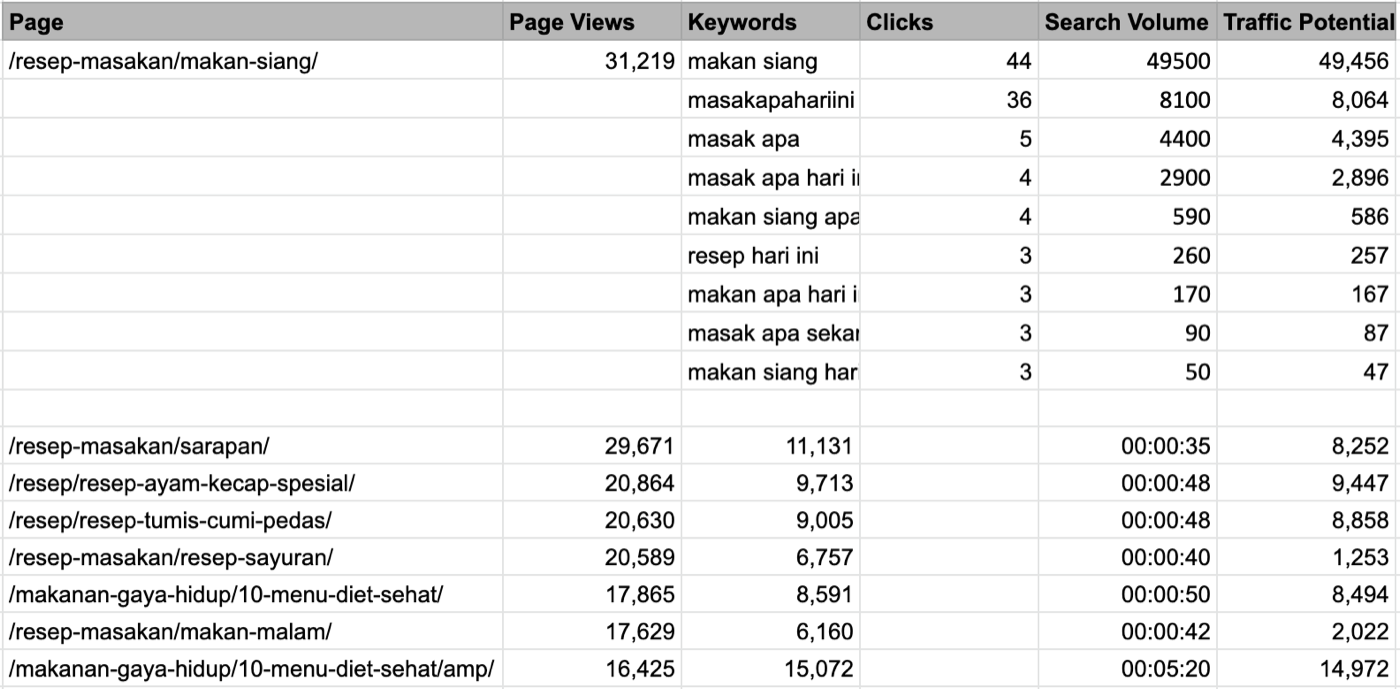Viewport: 1400px width, 689px height.
Task: Click the clicks value 36
Action: (949, 100)
